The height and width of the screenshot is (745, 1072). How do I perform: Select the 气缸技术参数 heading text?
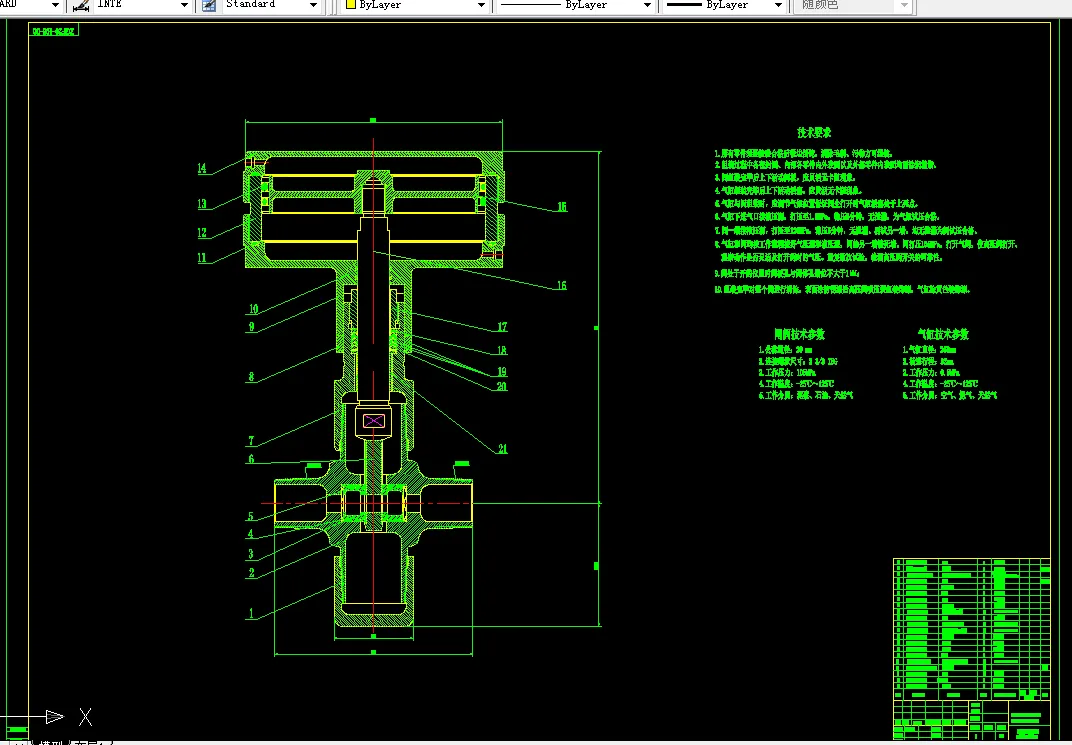(x=943, y=334)
